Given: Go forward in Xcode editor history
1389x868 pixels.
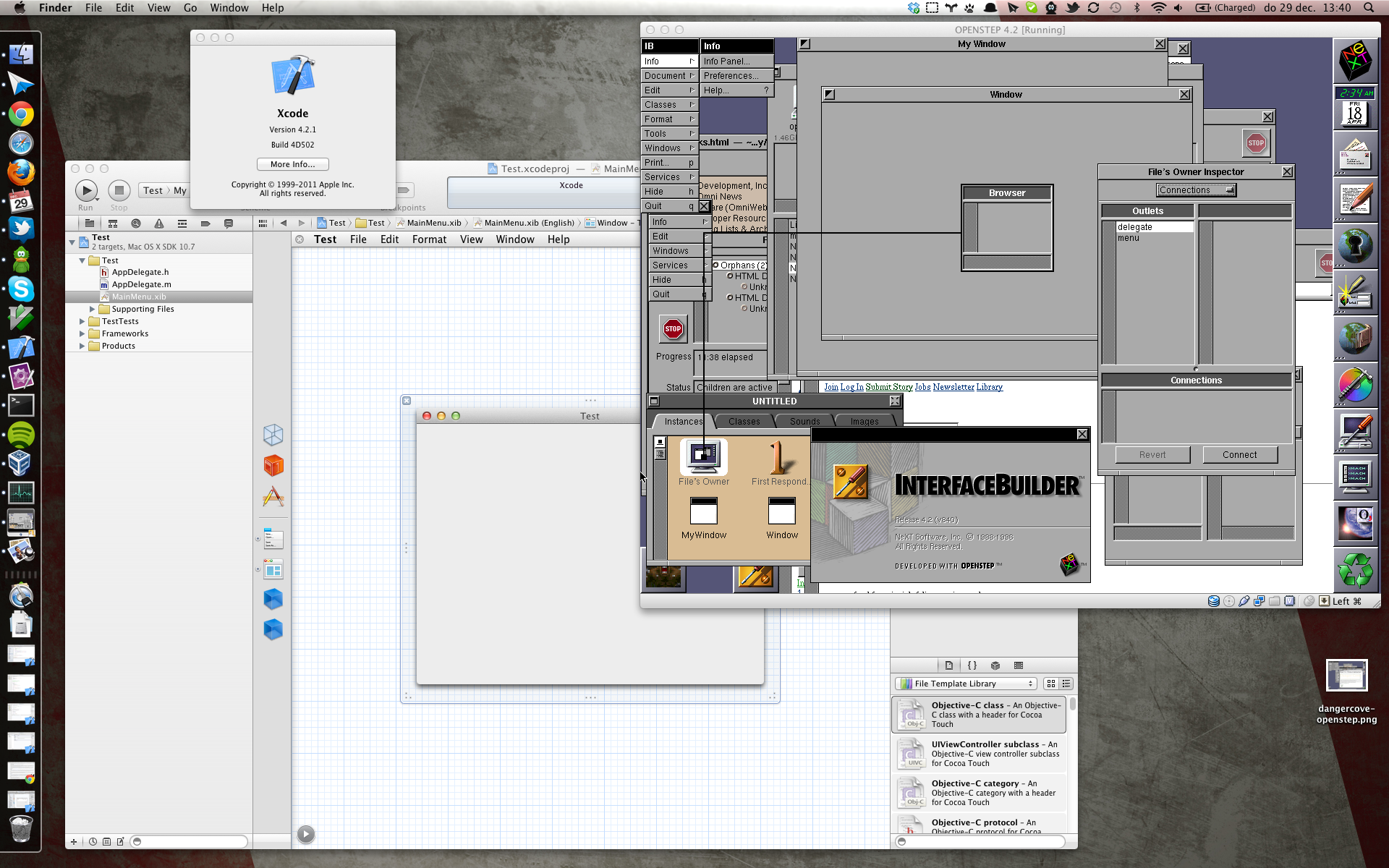Looking at the screenshot, I should coord(302,223).
